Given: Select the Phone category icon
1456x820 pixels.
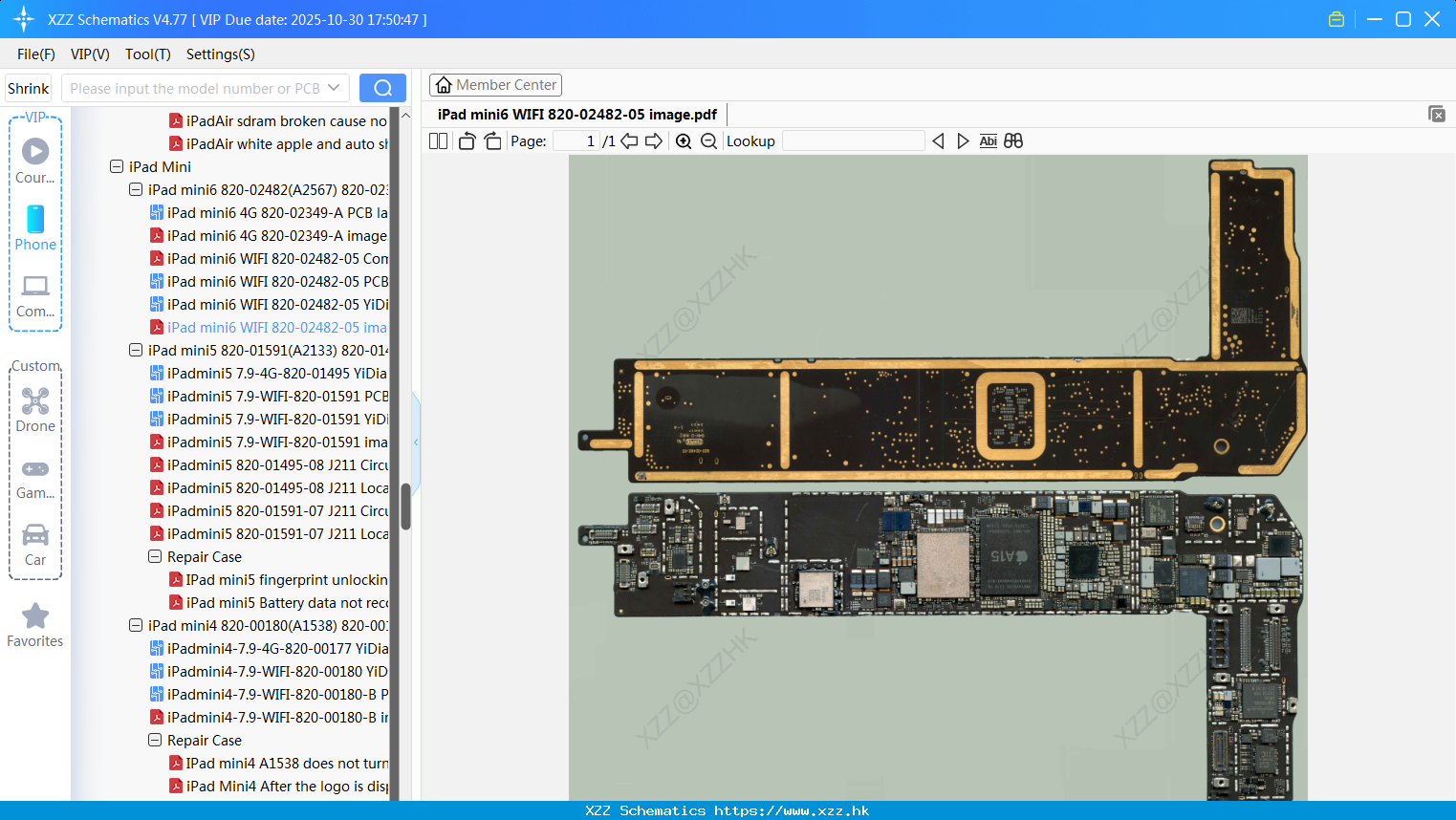Looking at the screenshot, I should pyautogui.click(x=35, y=219).
